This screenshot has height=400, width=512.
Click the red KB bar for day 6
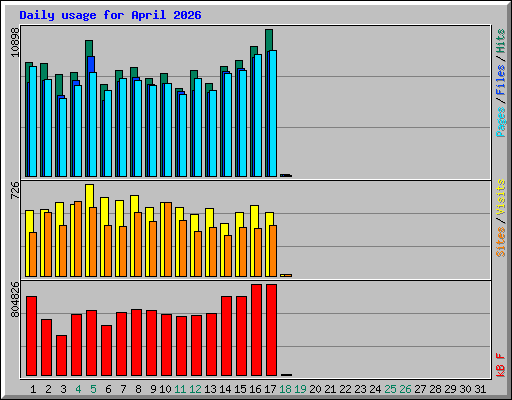[x=106, y=350]
